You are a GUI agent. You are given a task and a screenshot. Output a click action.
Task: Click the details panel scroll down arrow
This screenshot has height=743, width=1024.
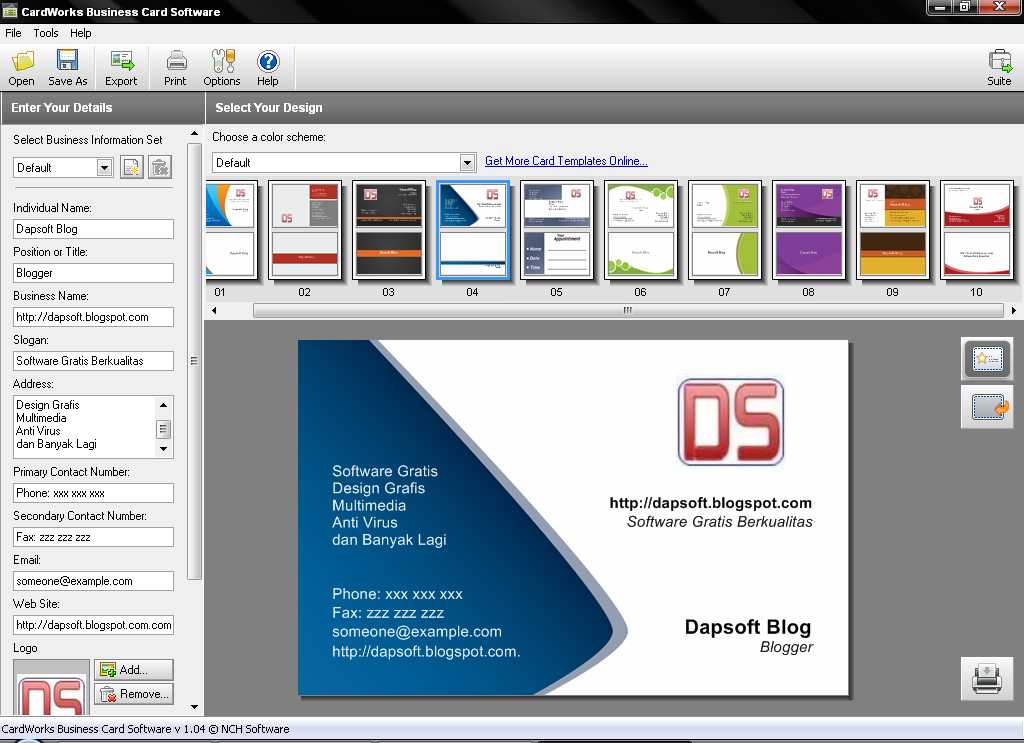pos(194,707)
